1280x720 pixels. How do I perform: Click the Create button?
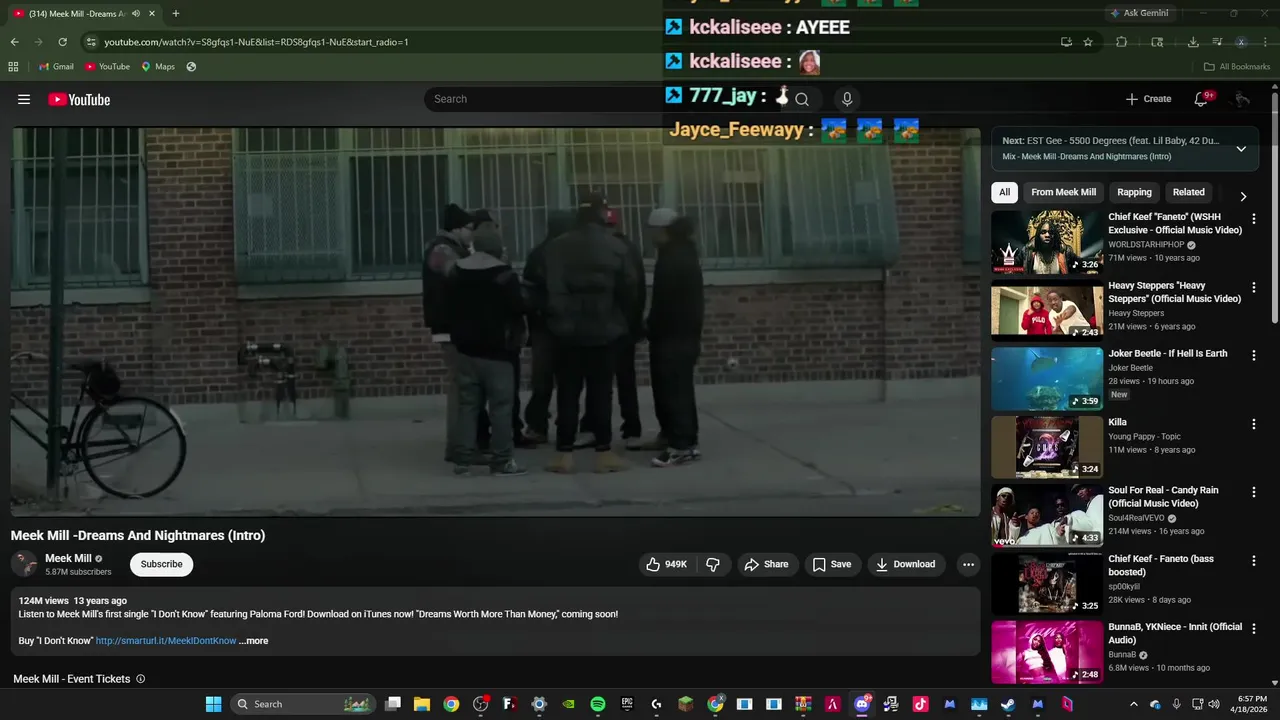[1148, 99]
